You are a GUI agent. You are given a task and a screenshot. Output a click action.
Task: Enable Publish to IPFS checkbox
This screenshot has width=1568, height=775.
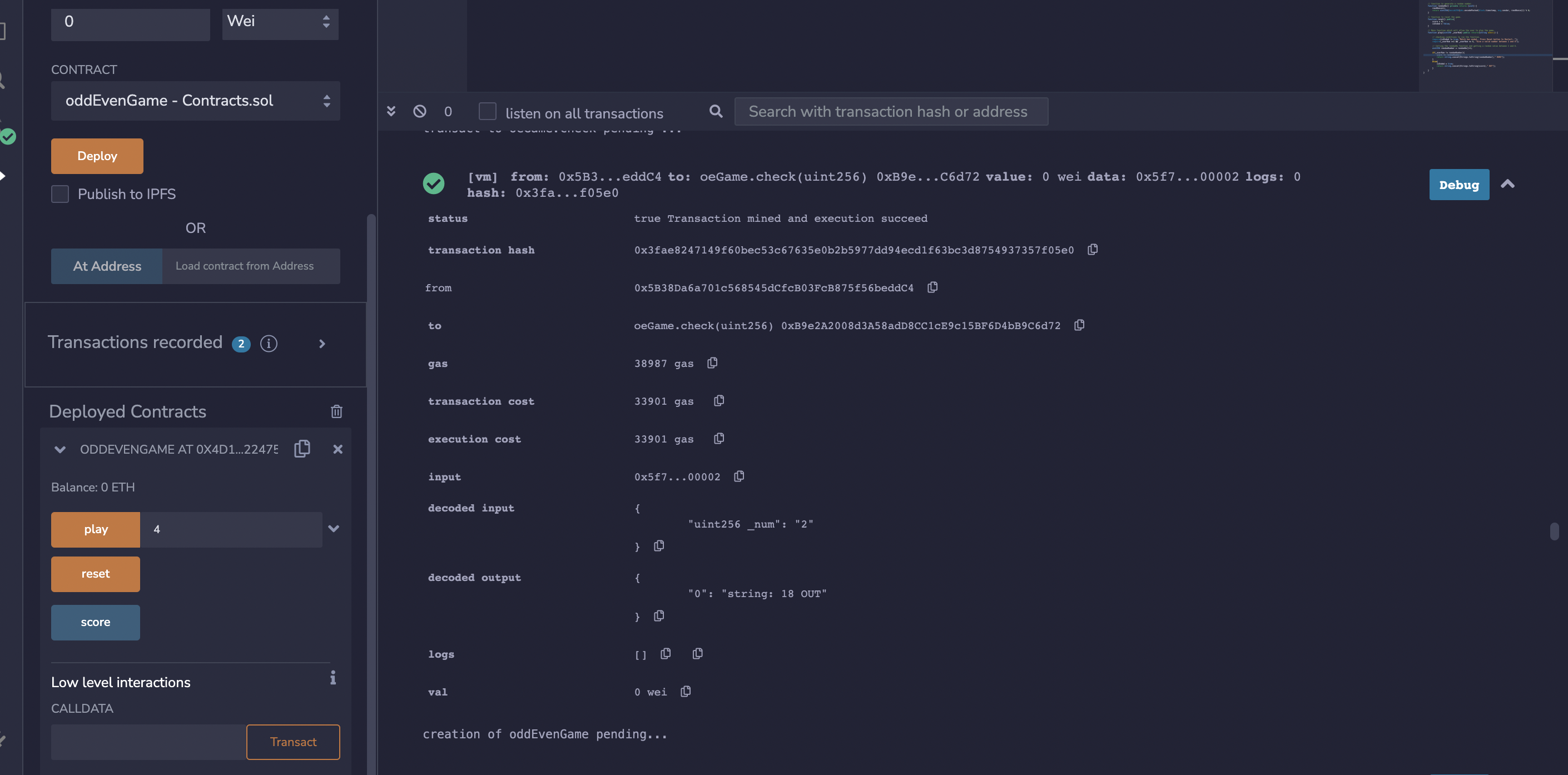point(59,194)
